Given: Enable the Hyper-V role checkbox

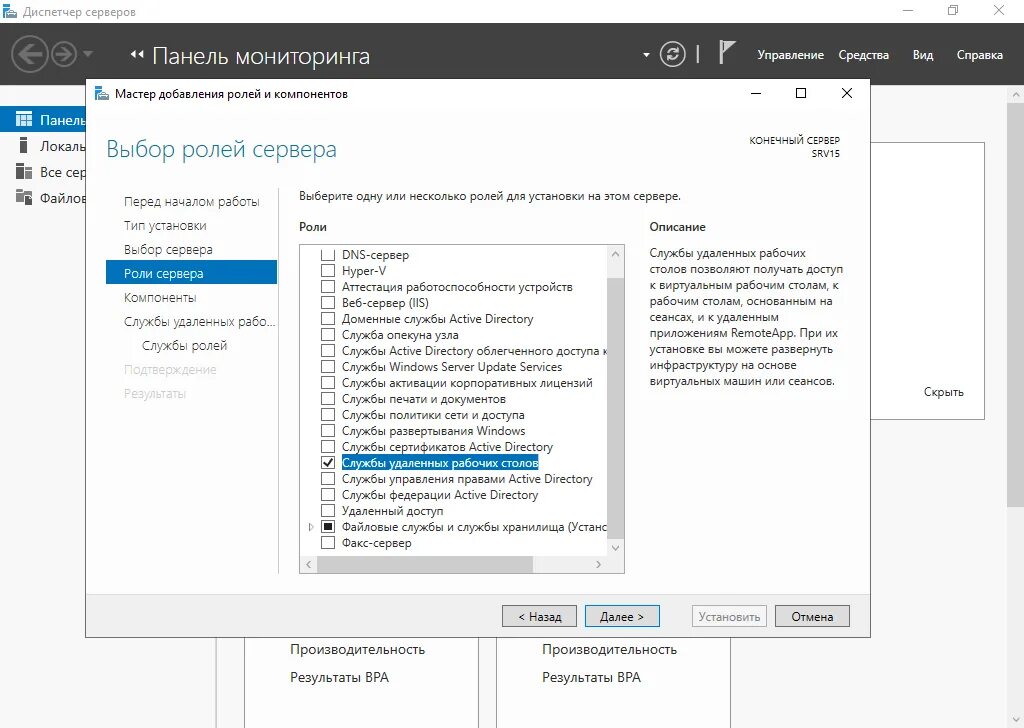Looking at the screenshot, I should click(329, 270).
